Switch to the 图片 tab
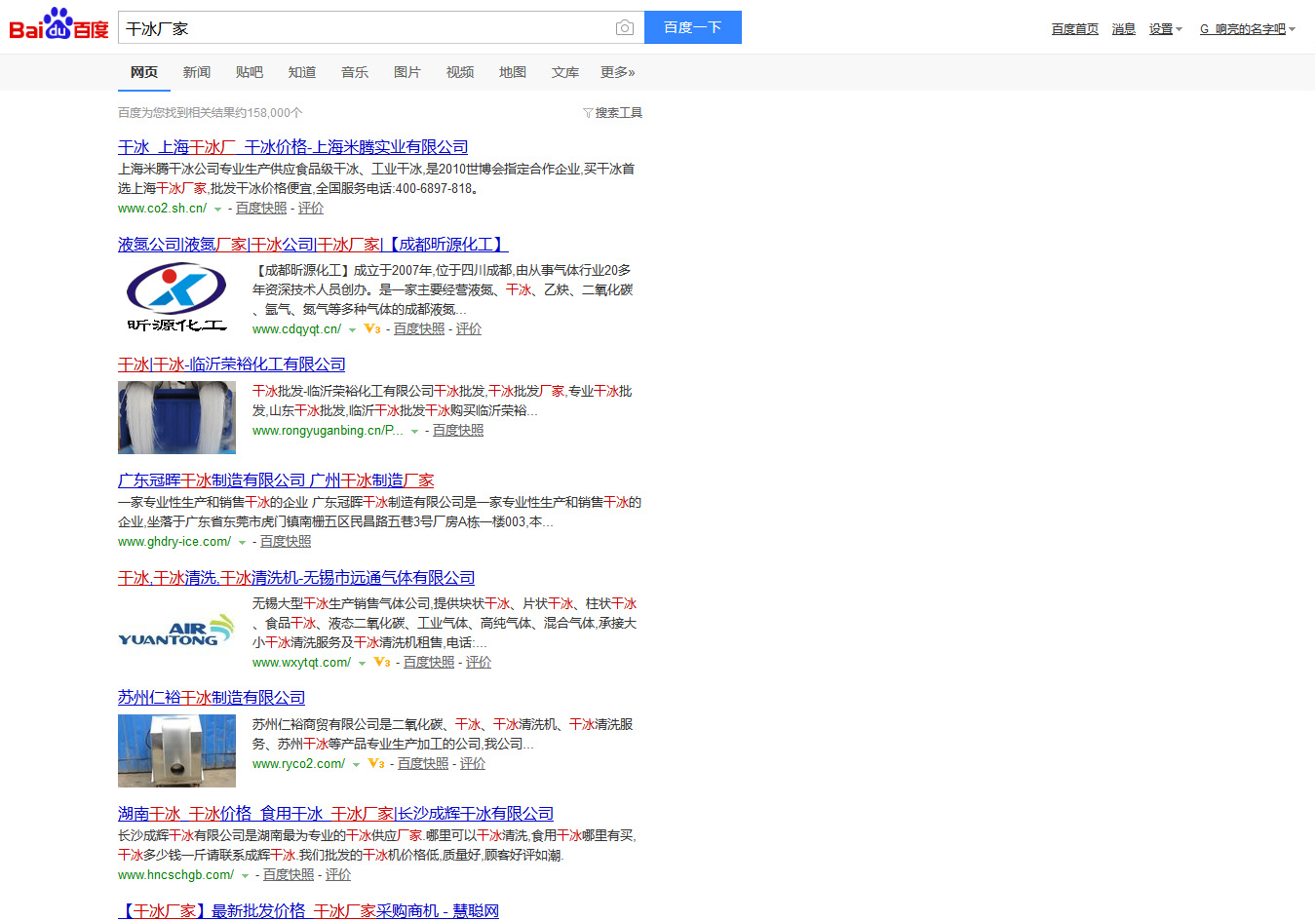 coord(407,72)
